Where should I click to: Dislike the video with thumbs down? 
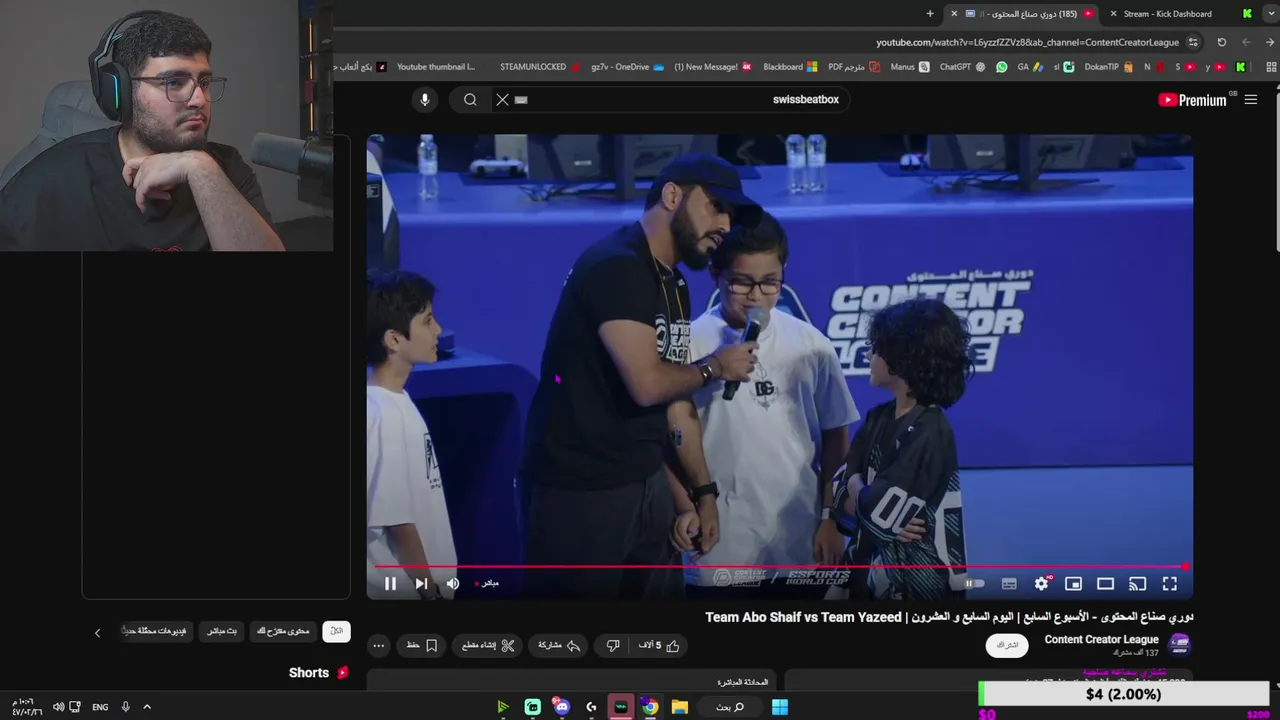tap(613, 646)
